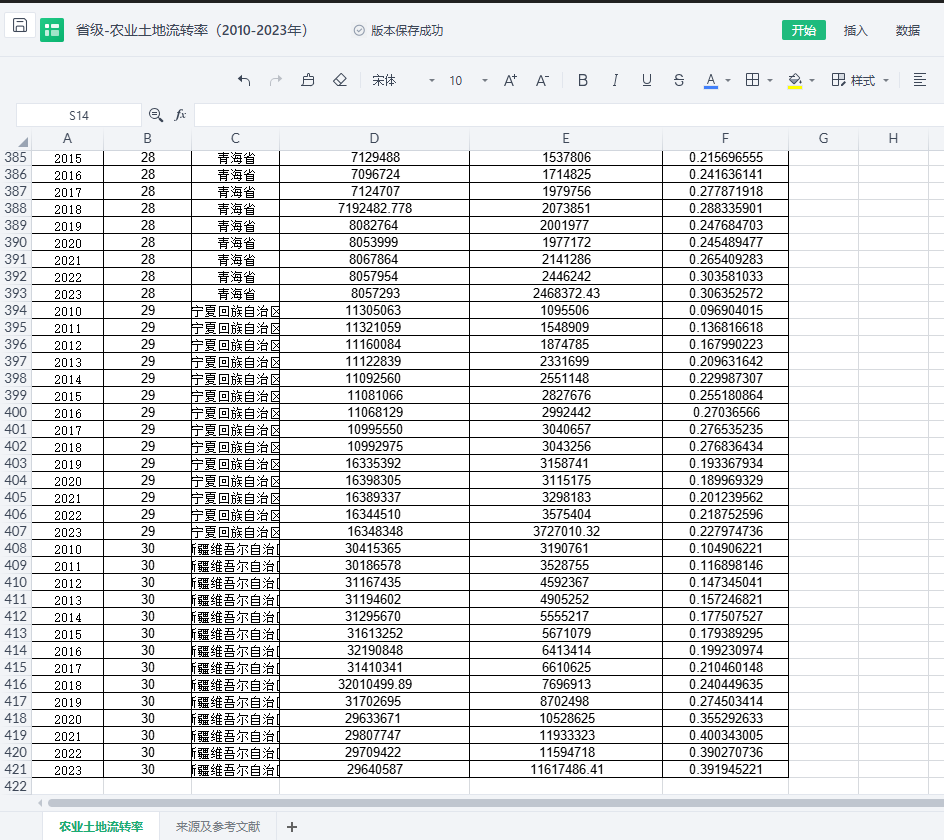
Task: Click the format painter icon
Action: click(308, 80)
